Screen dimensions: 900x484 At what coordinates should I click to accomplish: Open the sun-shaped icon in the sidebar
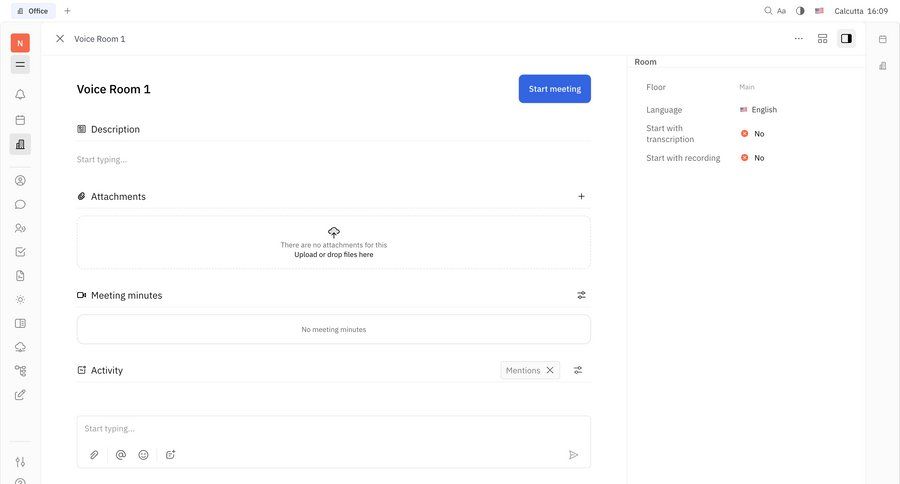point(20,300)
